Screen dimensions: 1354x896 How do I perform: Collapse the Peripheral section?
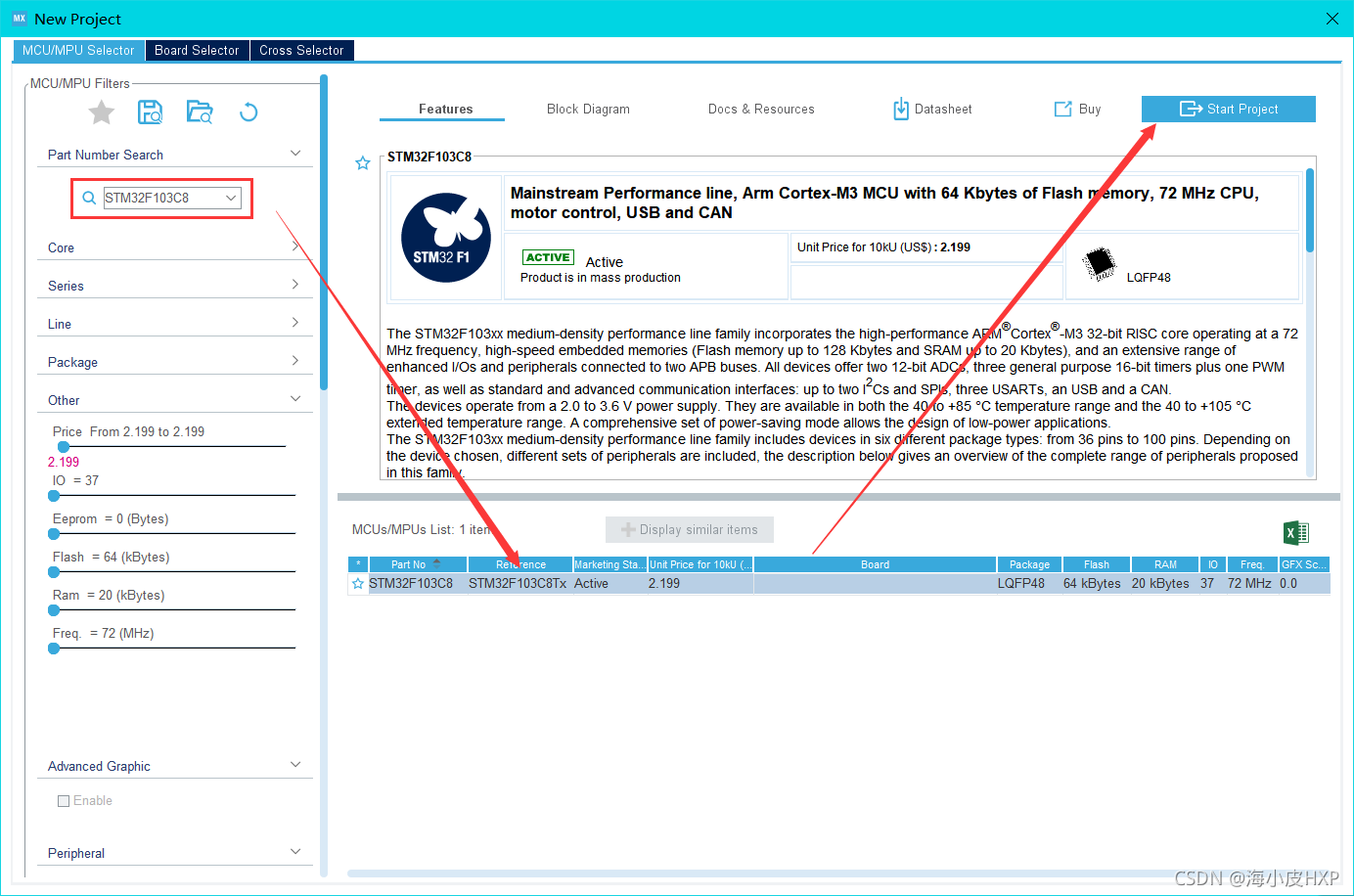(295, 851)
